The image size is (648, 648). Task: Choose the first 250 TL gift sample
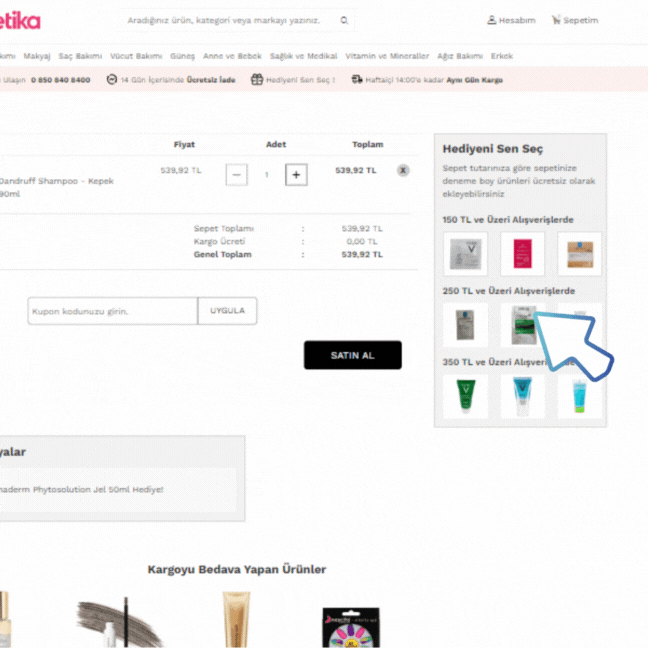click(x=465, y=325)
